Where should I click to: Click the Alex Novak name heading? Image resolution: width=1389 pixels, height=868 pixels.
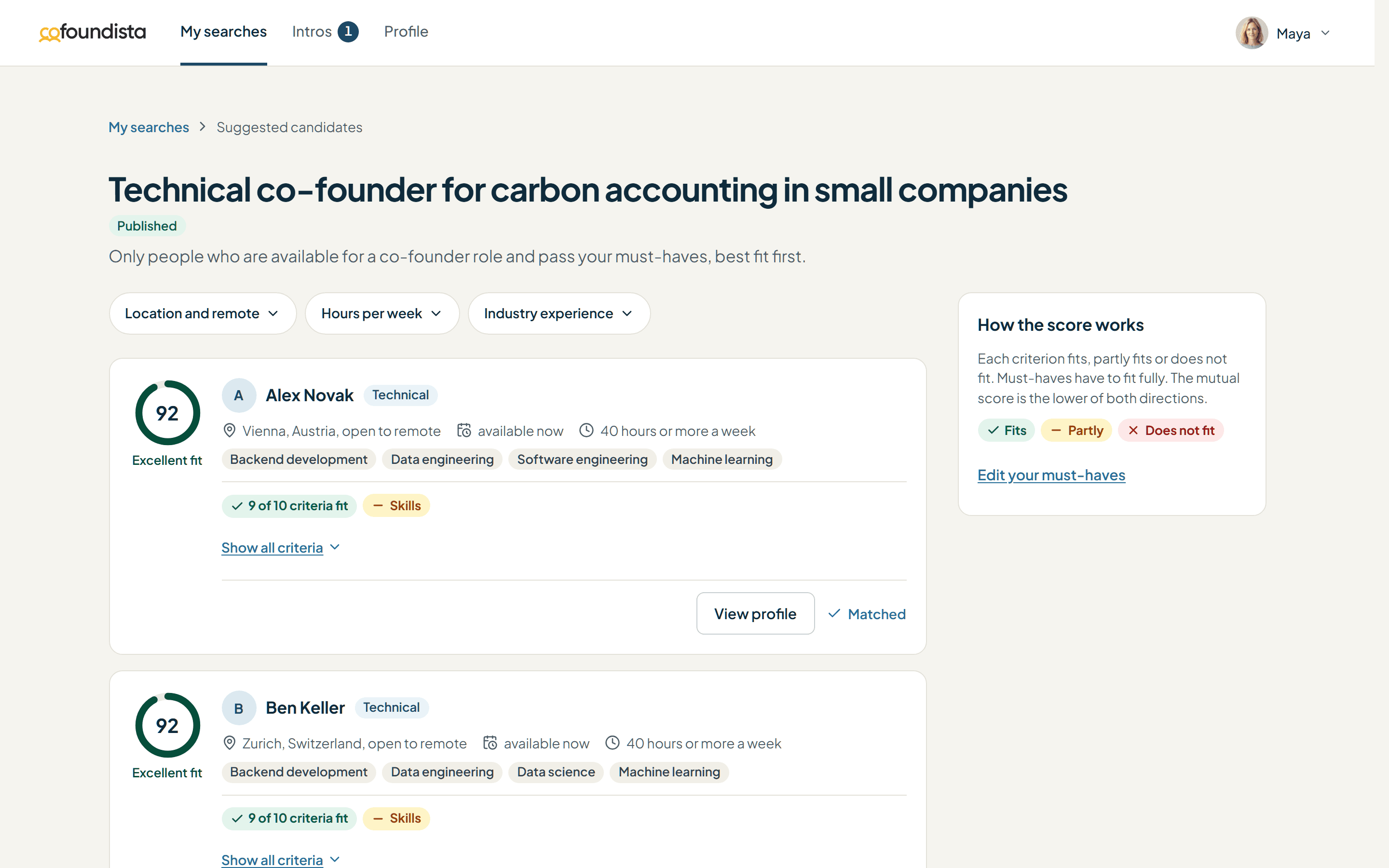tap(309, 395)
